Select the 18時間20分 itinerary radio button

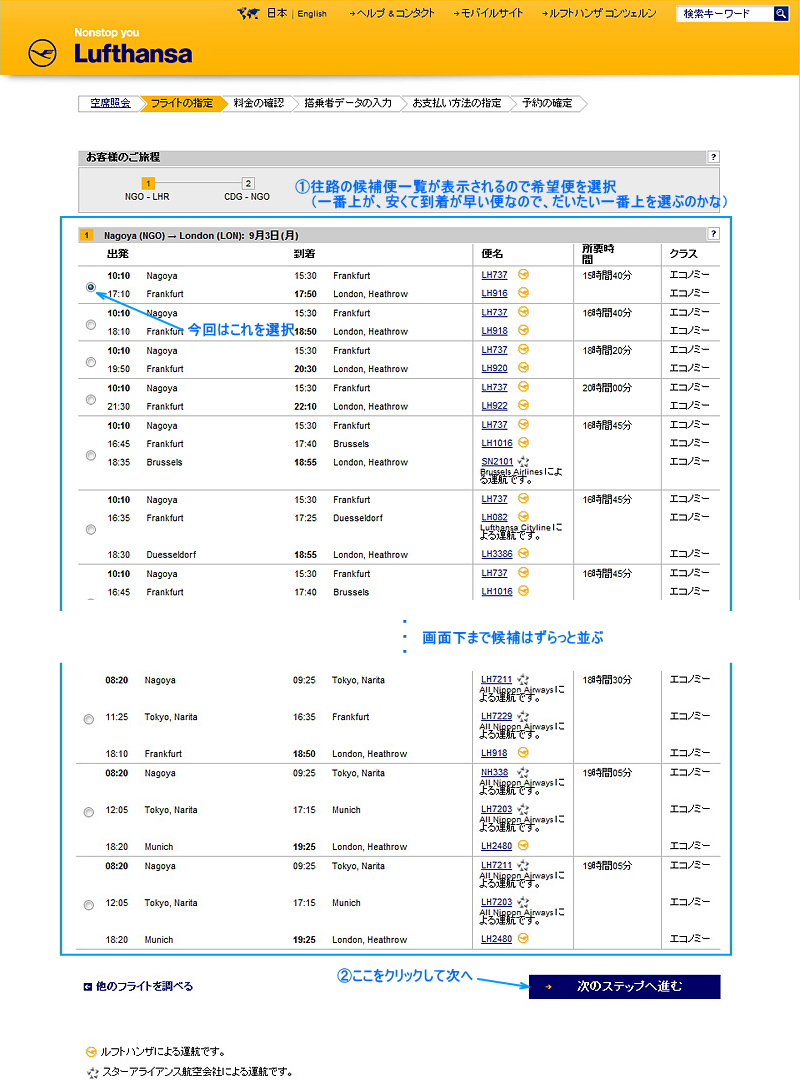(91, 362)
